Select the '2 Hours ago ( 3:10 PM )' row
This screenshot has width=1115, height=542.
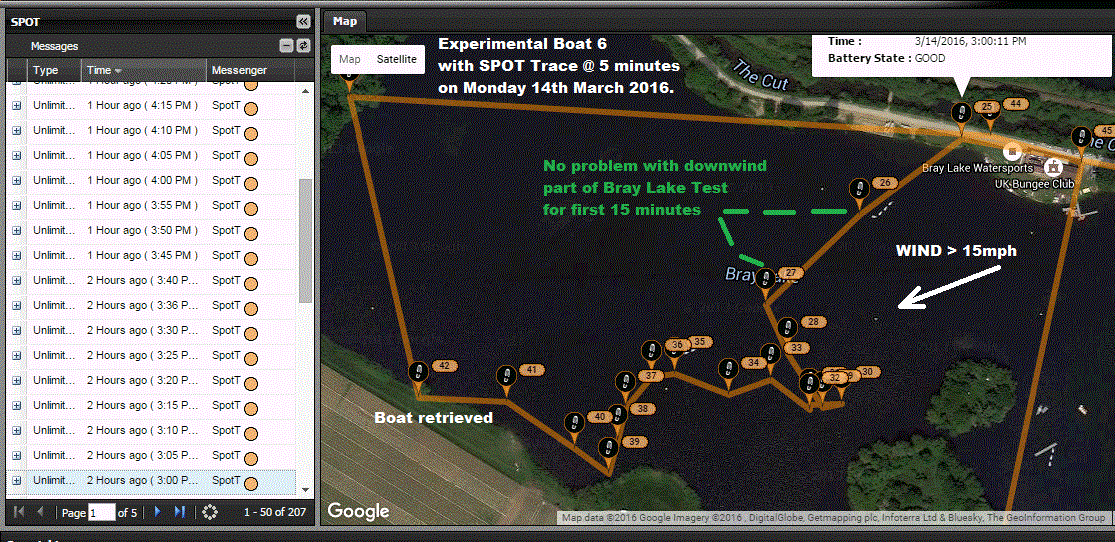tap(151, 430)
